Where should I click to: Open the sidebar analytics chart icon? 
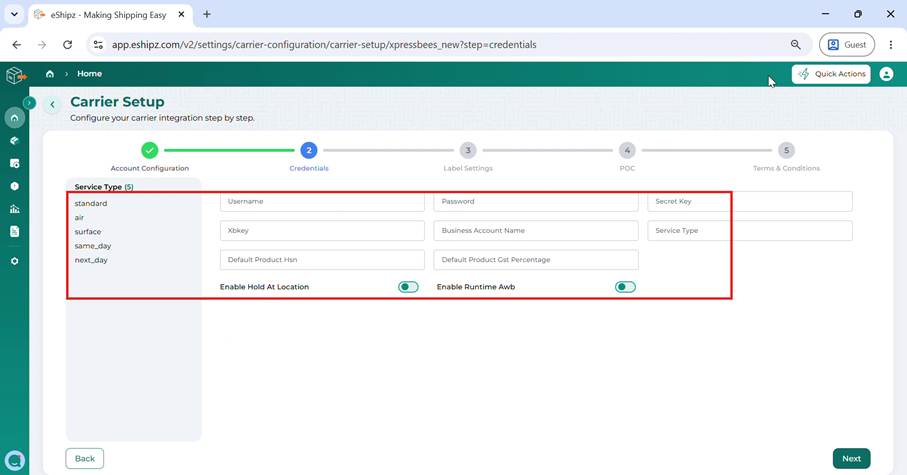click(14, 209)
